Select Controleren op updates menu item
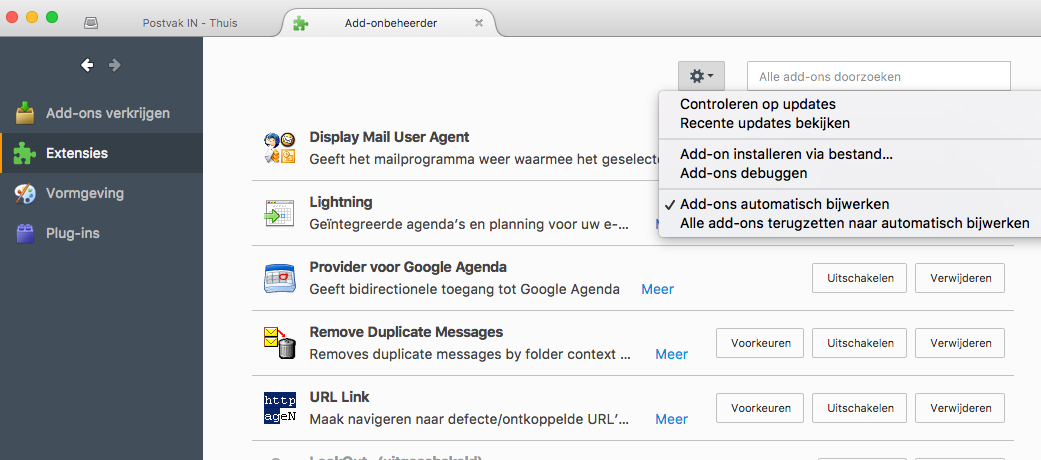 coord(757,104)
